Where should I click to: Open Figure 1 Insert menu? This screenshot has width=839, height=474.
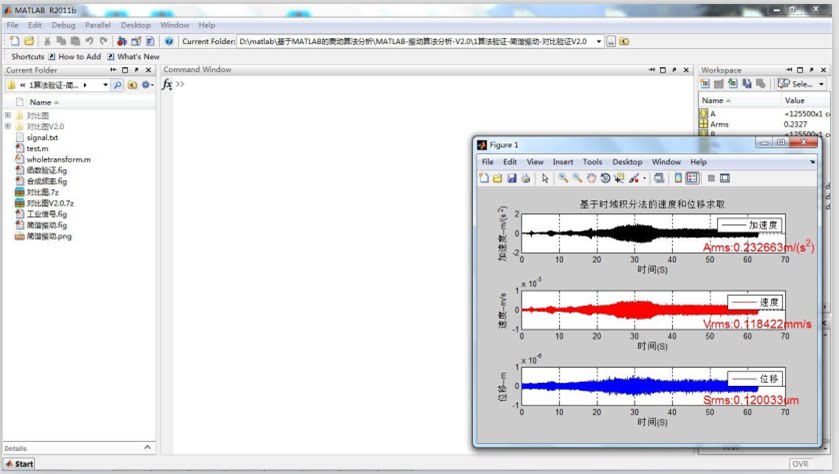[562, 162]
